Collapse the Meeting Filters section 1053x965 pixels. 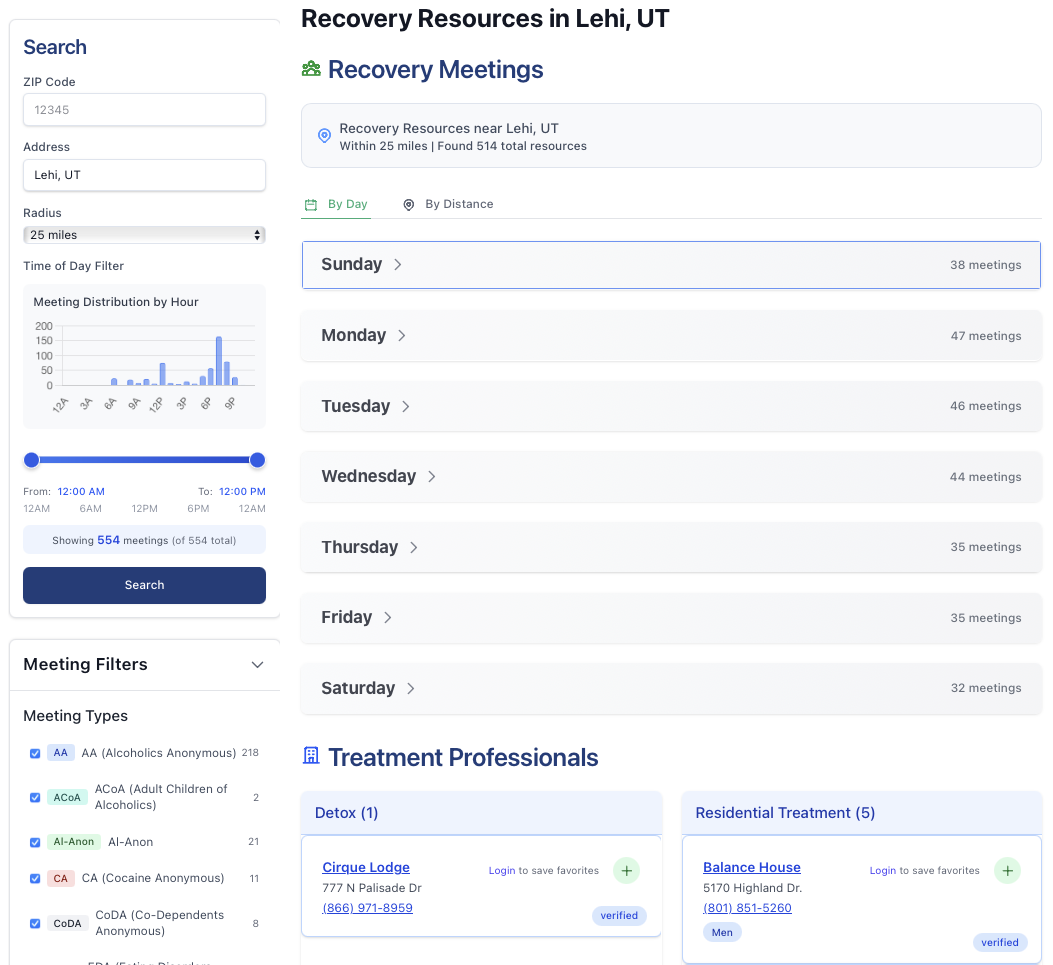pyautogui.click(x=257, y=665)
